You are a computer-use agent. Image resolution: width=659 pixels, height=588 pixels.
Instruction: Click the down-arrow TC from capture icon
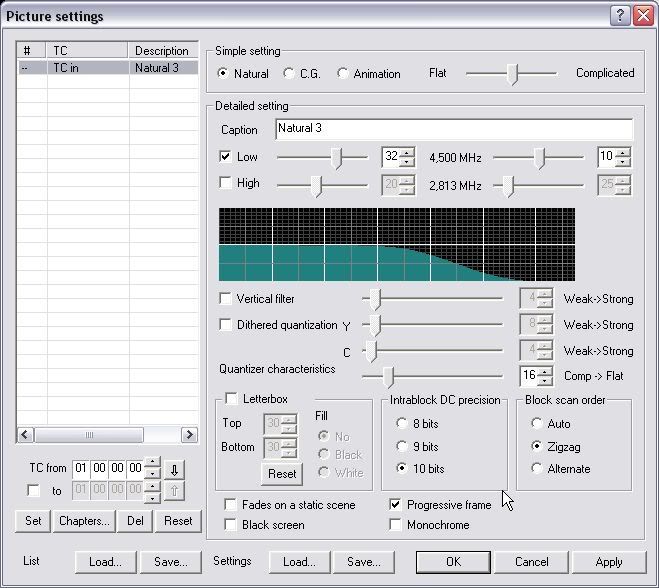click(x=175, y=468)
